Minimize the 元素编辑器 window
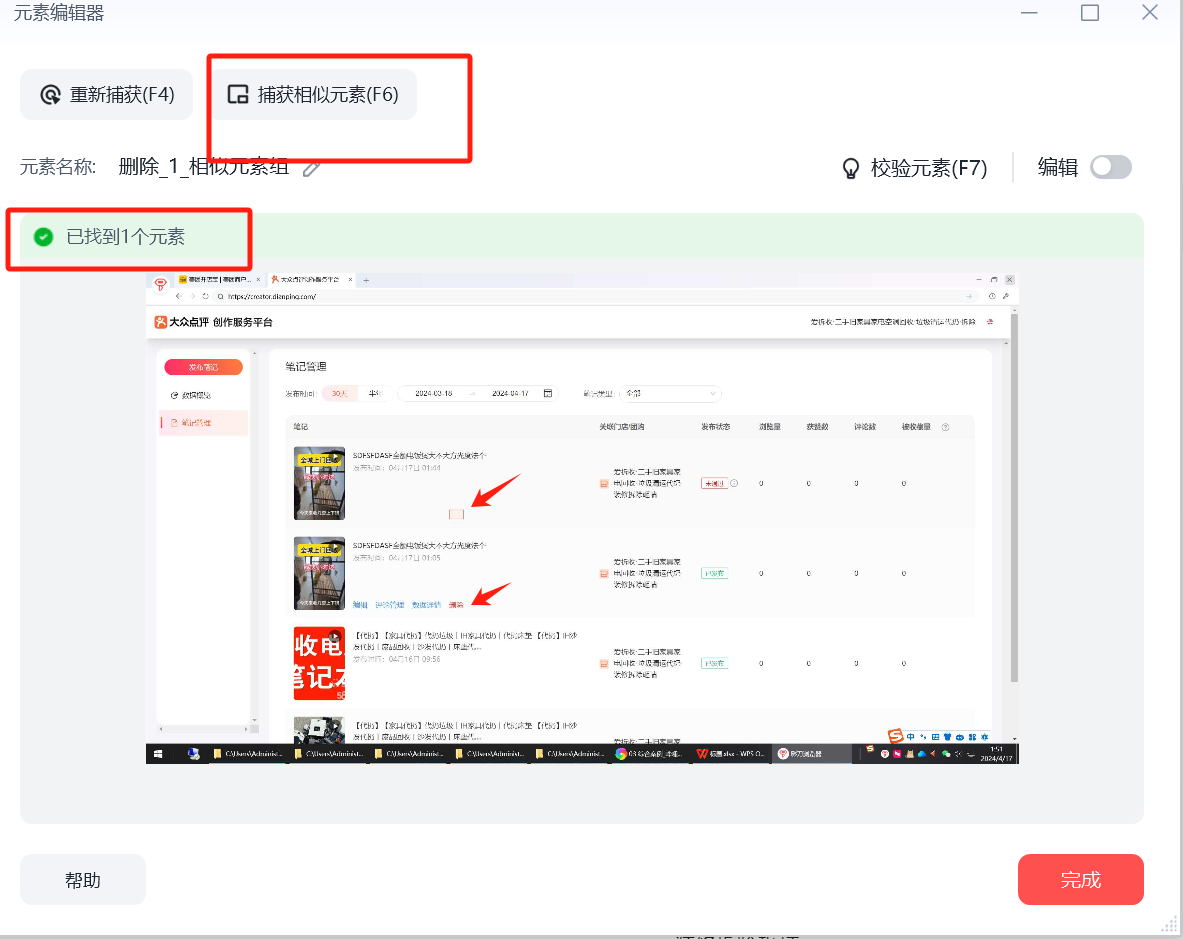Screen dimensions: 1183x939 [1029, 13]
